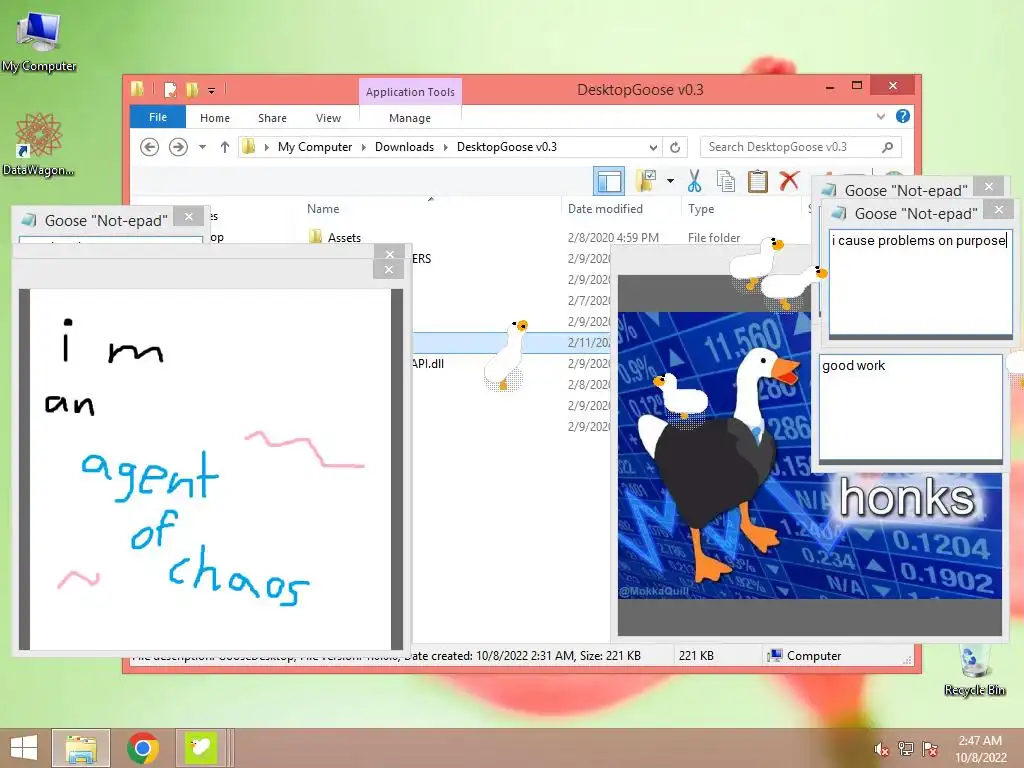1024x768 pixels.
Task: Click the honks goose meme image
Action: tap(810, 455)
